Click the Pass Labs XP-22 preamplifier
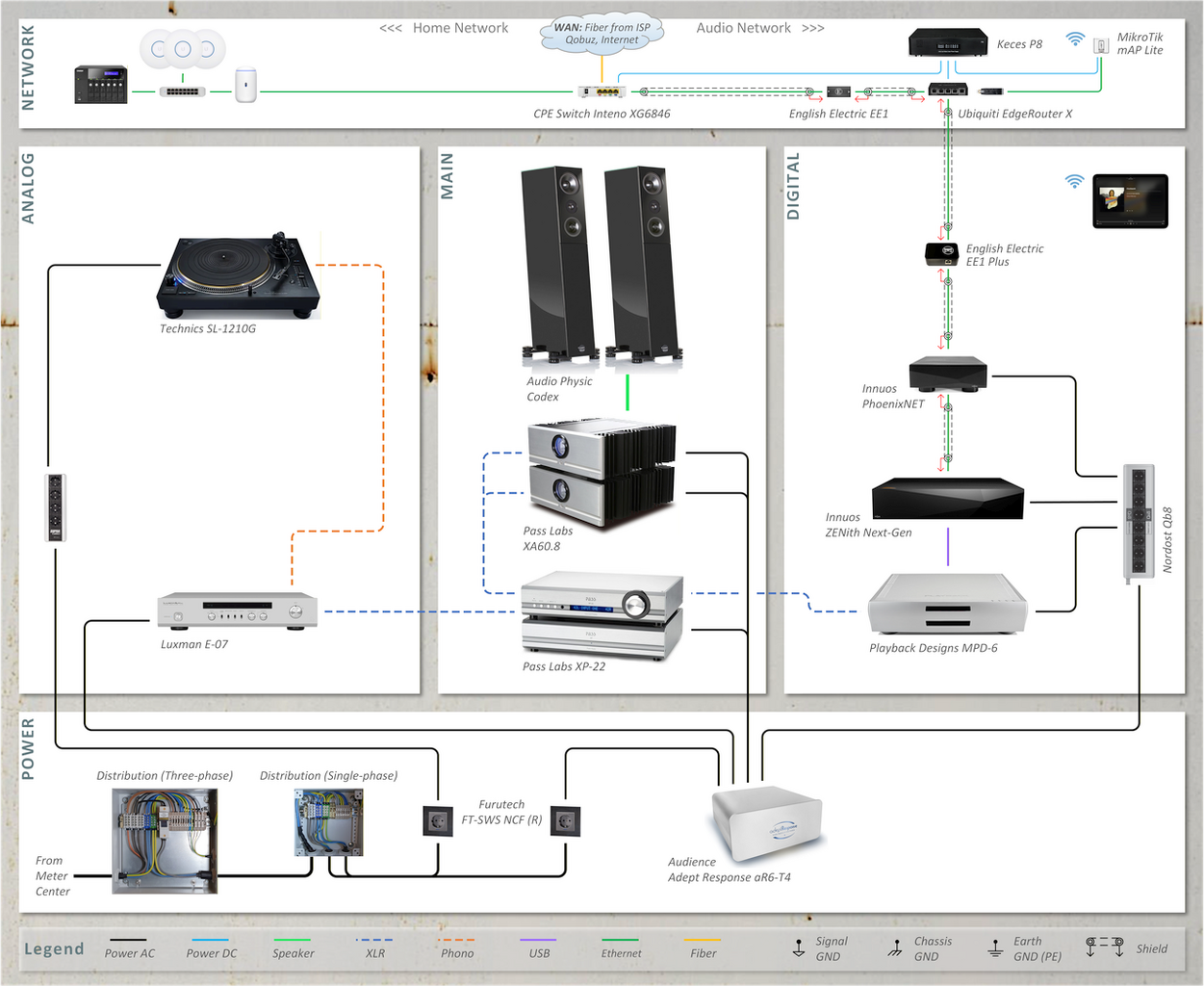 pyautogui.click(x=602, y=614)
